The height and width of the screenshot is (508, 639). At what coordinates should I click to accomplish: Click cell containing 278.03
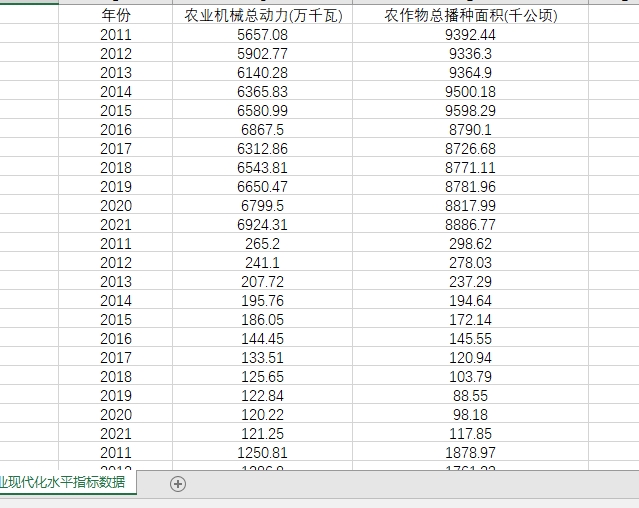tap(470, 263)
